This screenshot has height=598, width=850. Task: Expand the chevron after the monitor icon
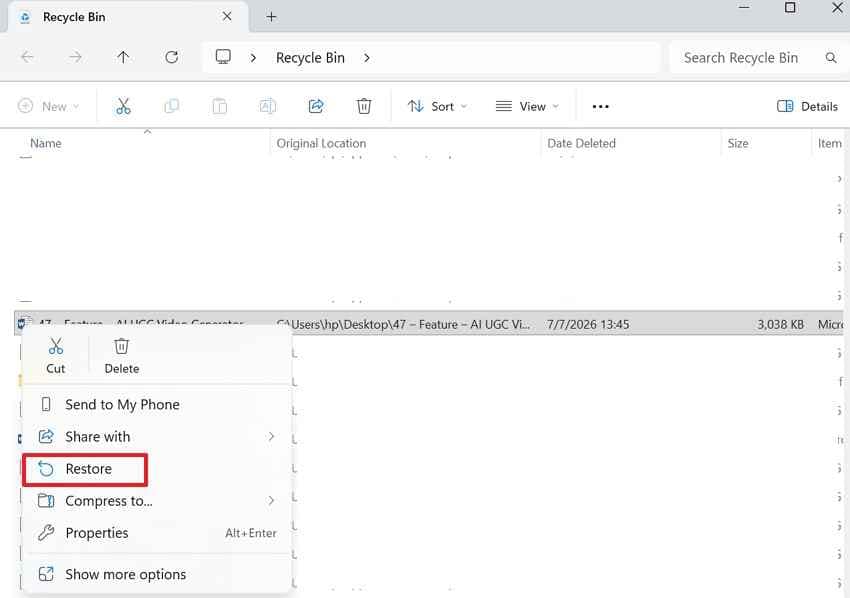(253, 57)
